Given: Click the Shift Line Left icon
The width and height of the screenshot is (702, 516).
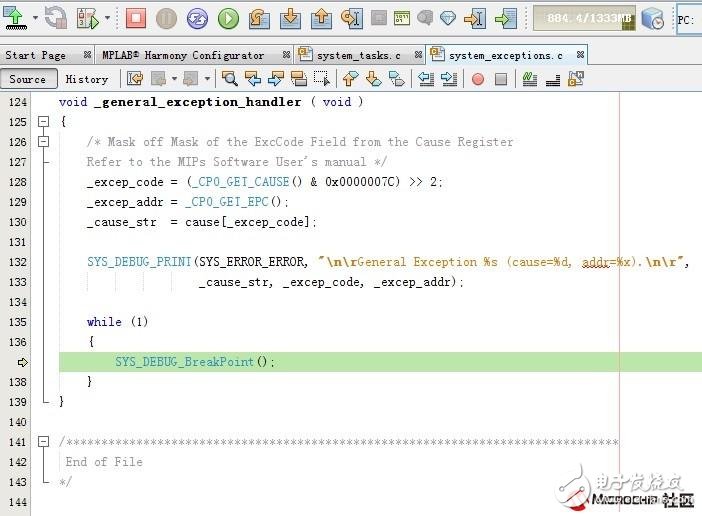Looking at the screenshot, I should (x=425, y=79).
